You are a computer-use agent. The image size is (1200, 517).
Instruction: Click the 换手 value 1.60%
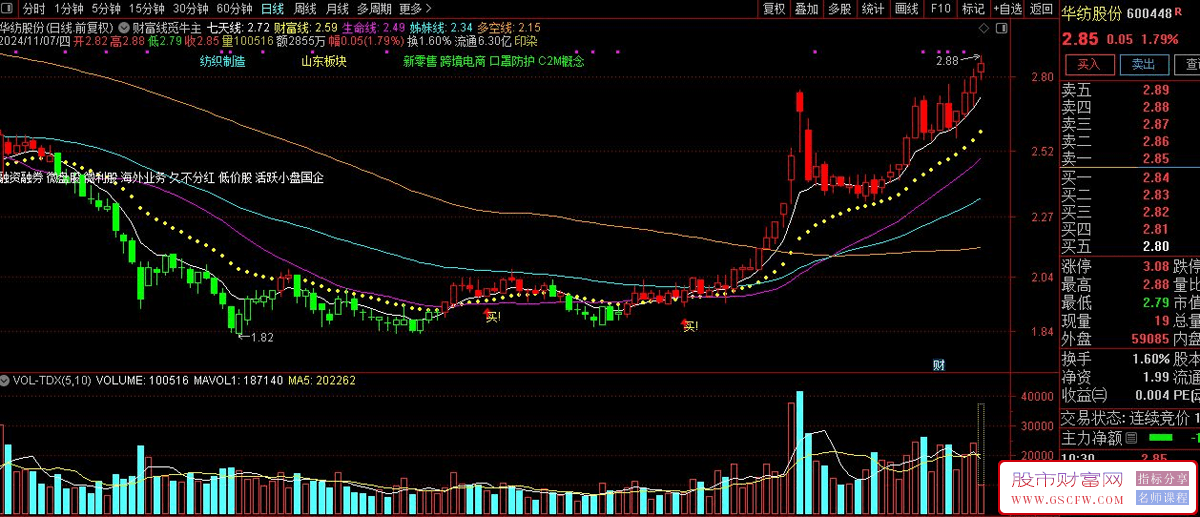click(x=1150, y=358)
